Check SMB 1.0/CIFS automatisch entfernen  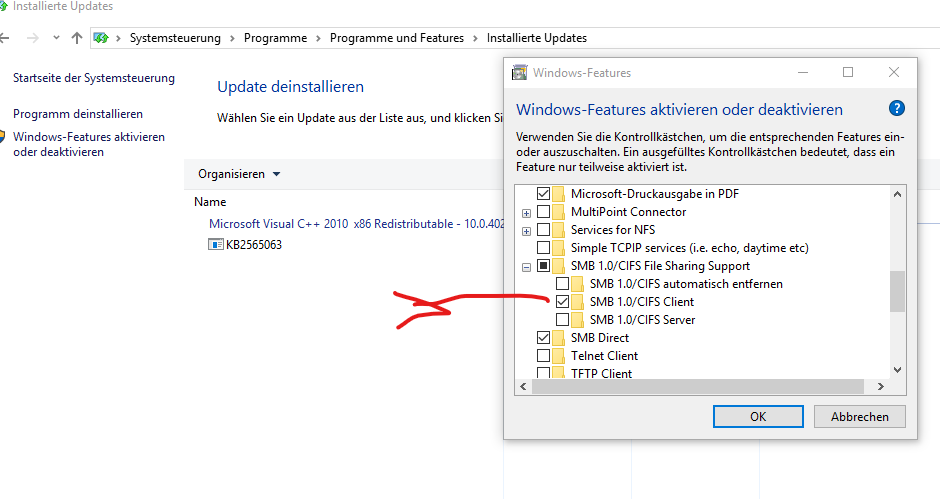(562, 284)
